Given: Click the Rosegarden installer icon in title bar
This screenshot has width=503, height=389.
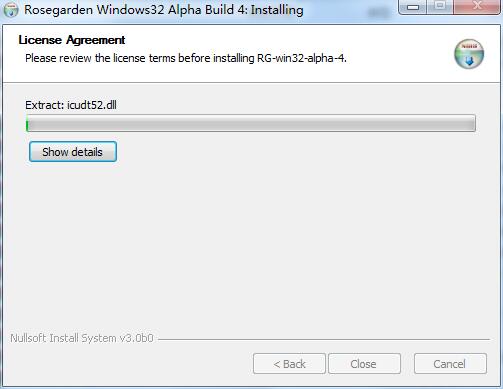Looking at the screenshot, I should [11, 9].
